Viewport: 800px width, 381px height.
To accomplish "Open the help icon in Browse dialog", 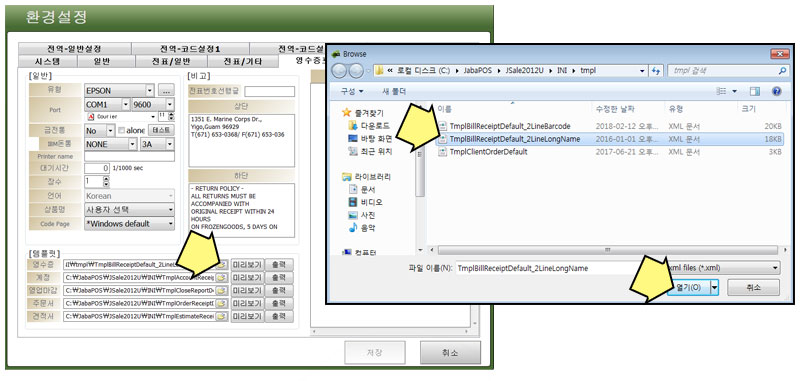I will 777,91.
